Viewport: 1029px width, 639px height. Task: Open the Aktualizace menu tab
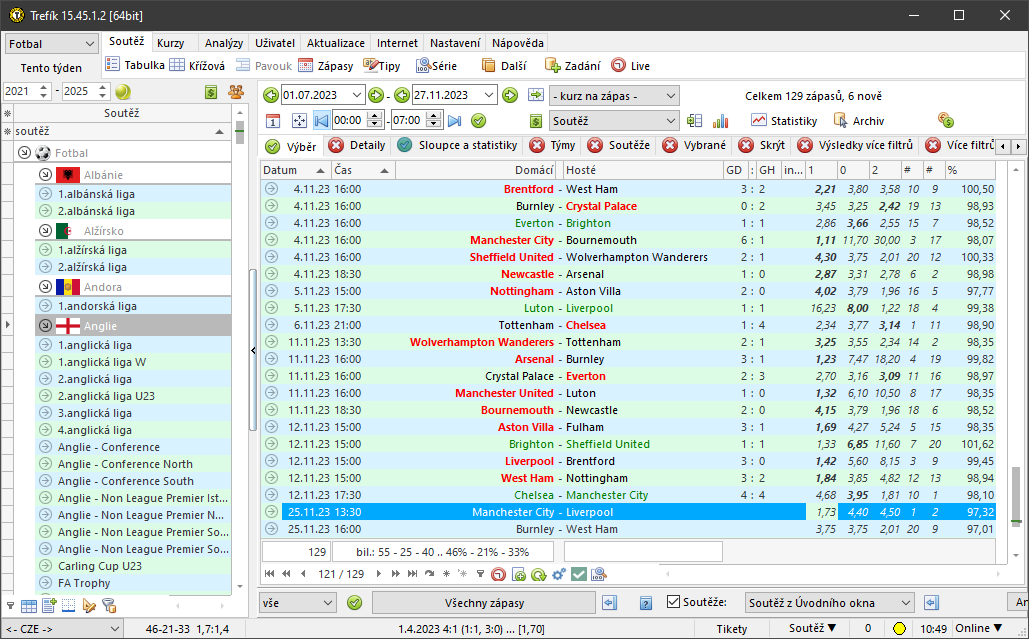[336, 43]
